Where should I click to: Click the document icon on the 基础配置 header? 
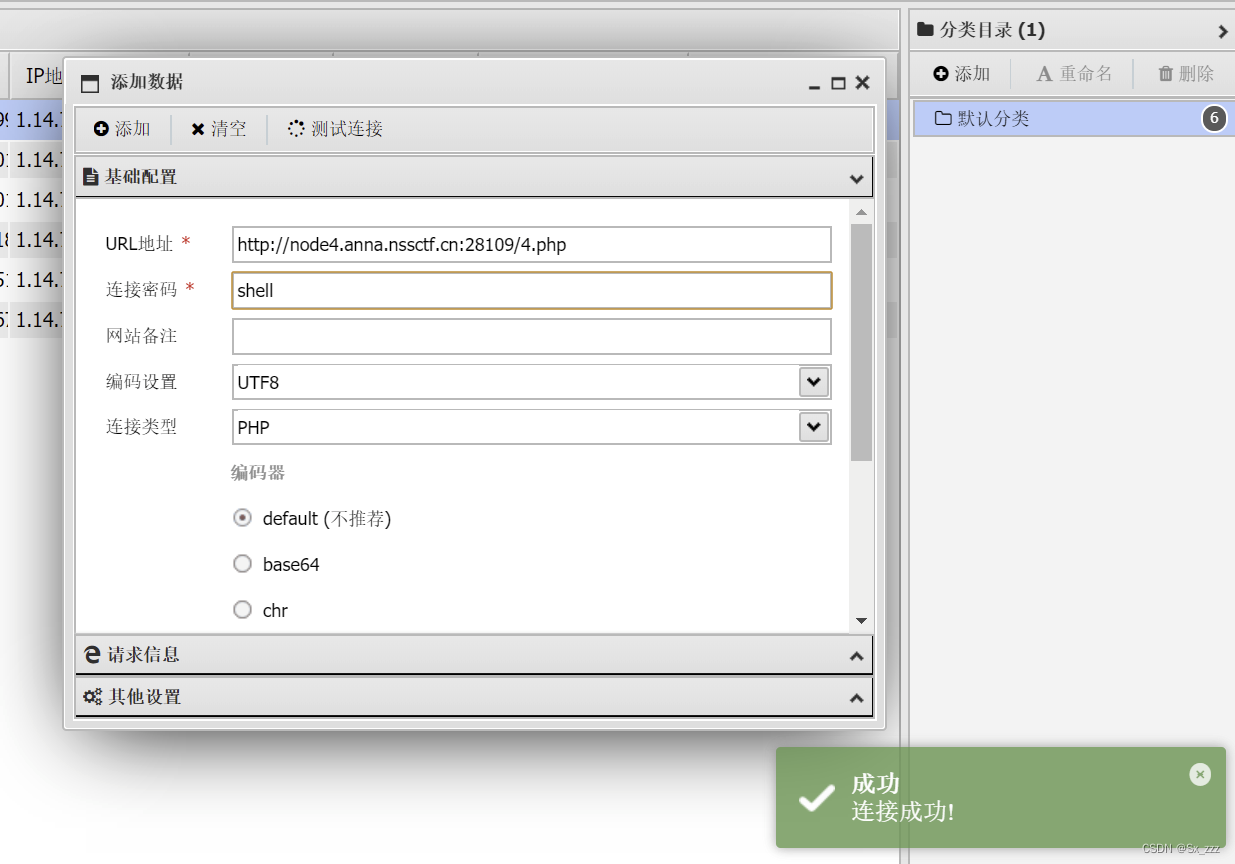(91, 176)
